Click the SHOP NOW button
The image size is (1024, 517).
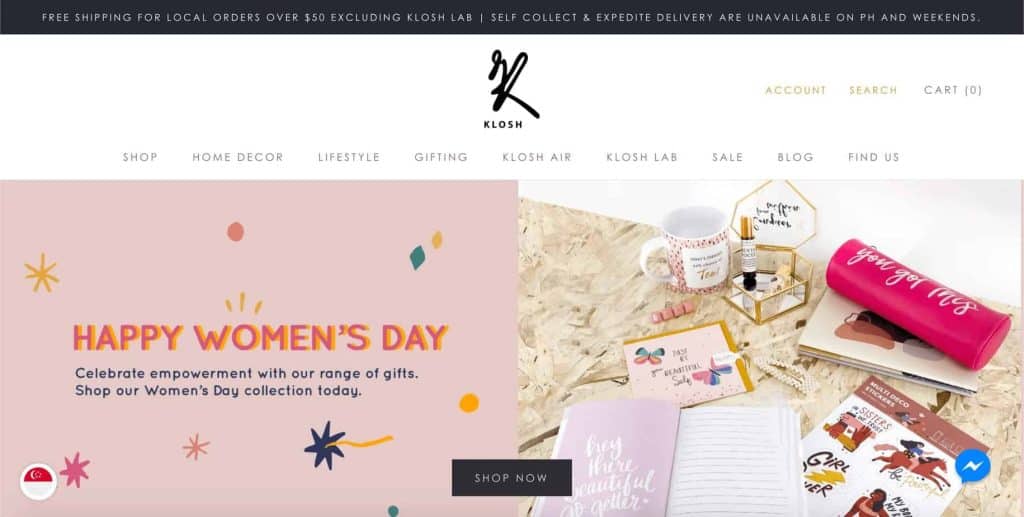pyautogui.click(x=512, y=478)
